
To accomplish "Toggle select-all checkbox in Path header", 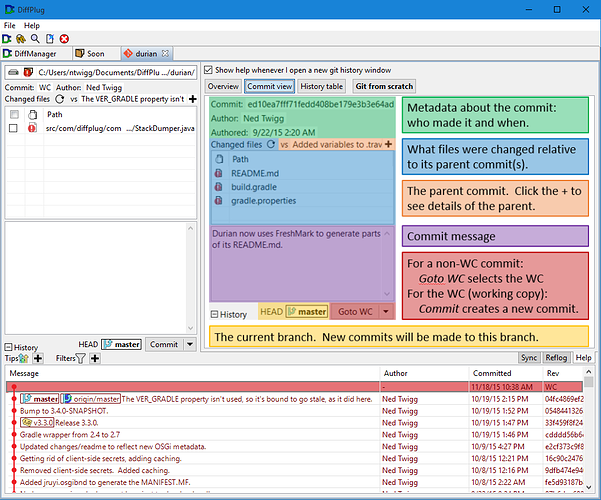I will coord(14,114).
